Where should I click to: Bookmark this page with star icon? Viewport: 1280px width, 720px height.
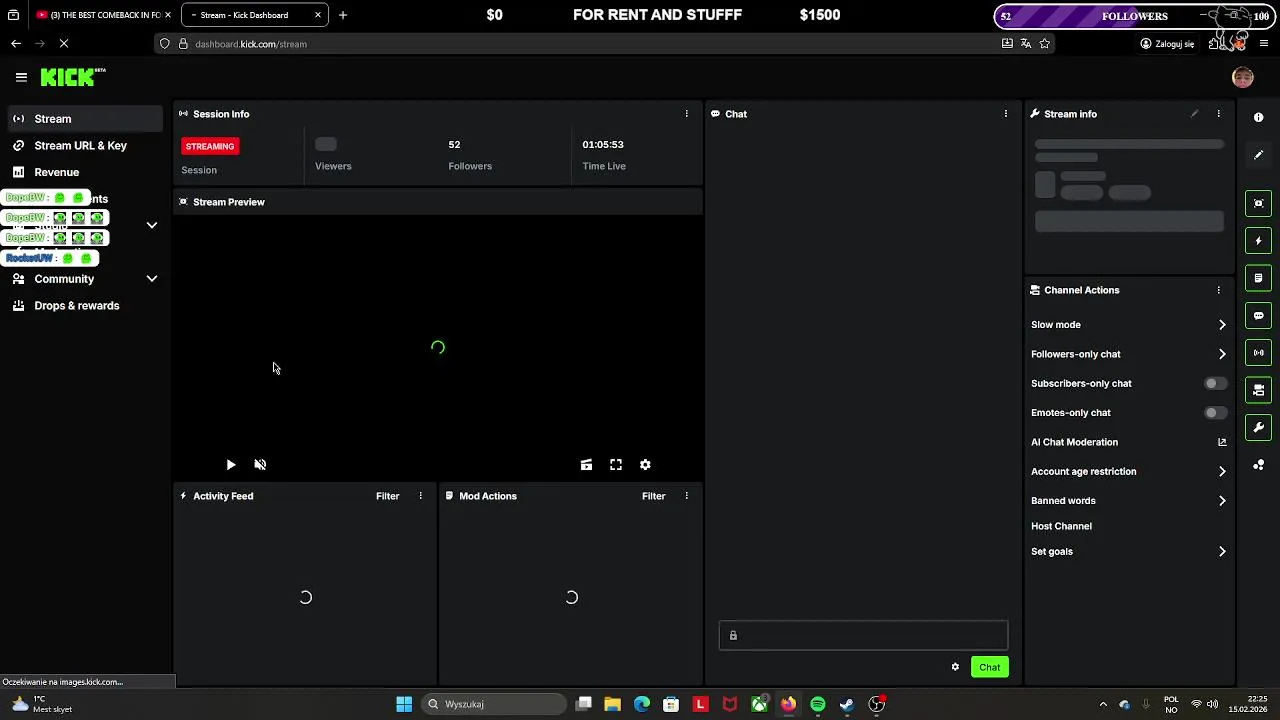(x=1045, y=44)
